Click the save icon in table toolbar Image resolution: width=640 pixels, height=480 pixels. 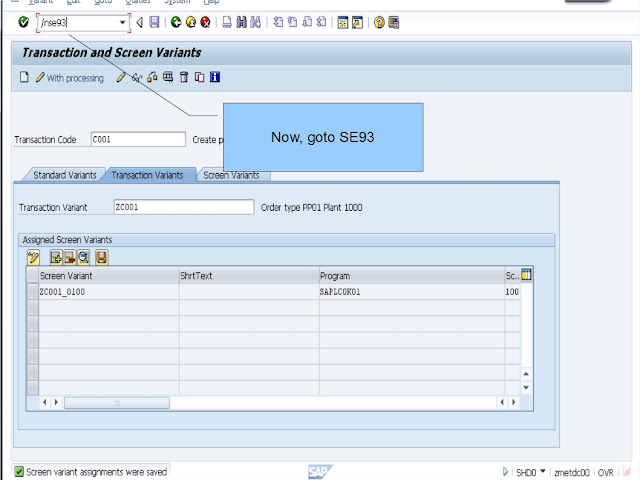[102, 258]
